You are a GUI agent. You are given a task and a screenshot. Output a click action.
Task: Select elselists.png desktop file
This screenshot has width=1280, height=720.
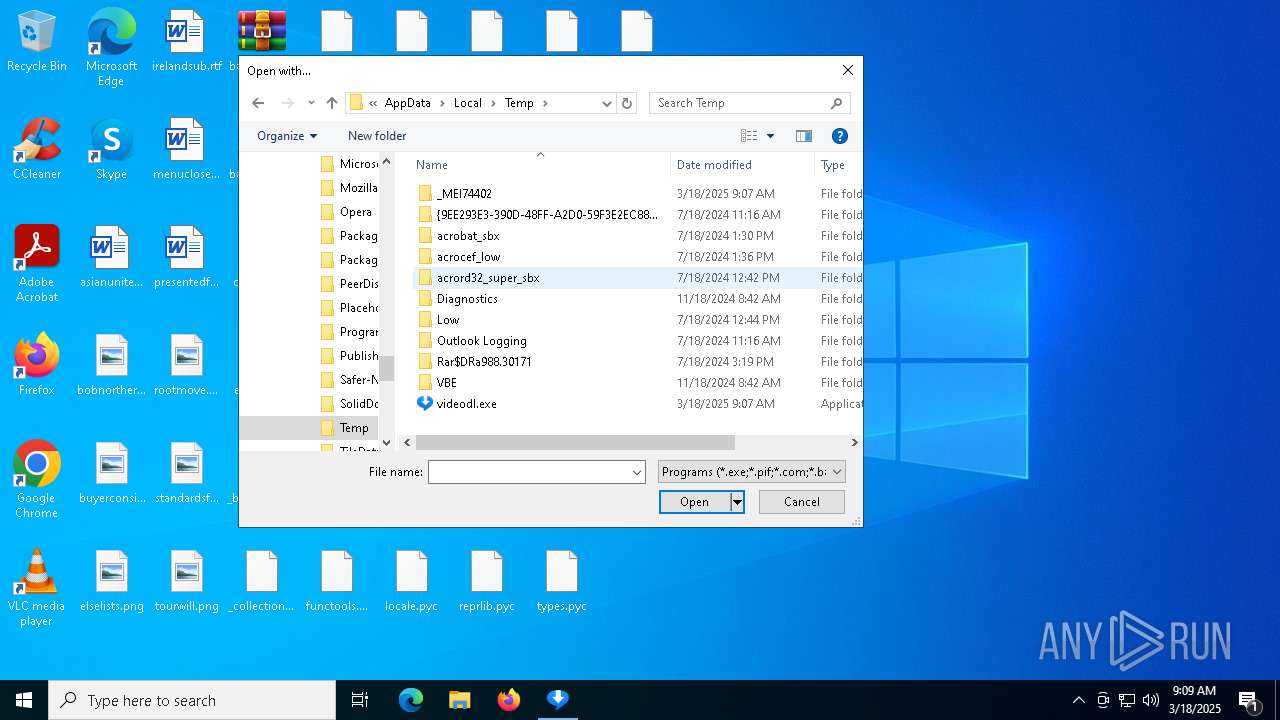tap(112, 582)
